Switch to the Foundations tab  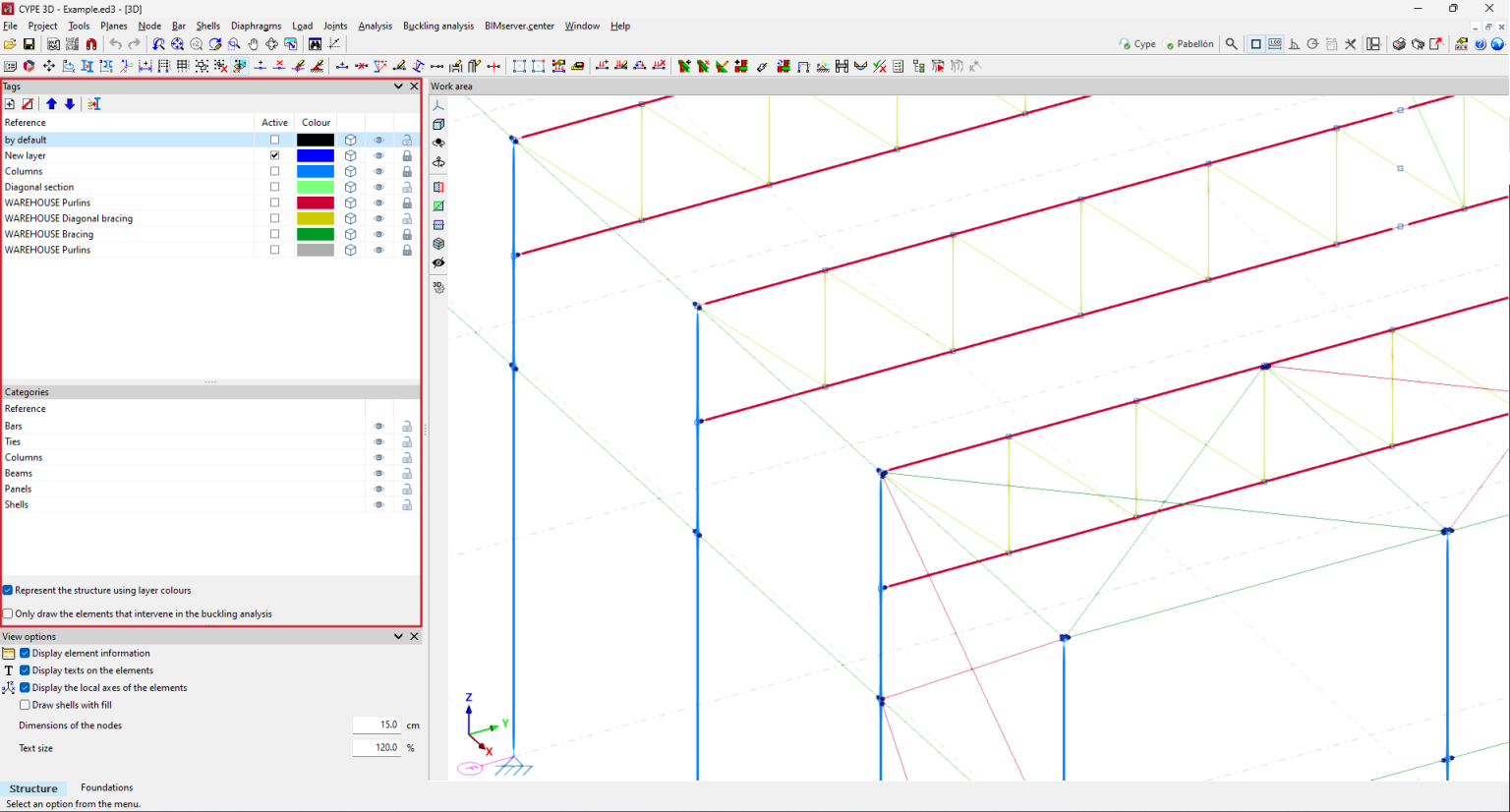(106, 787)
